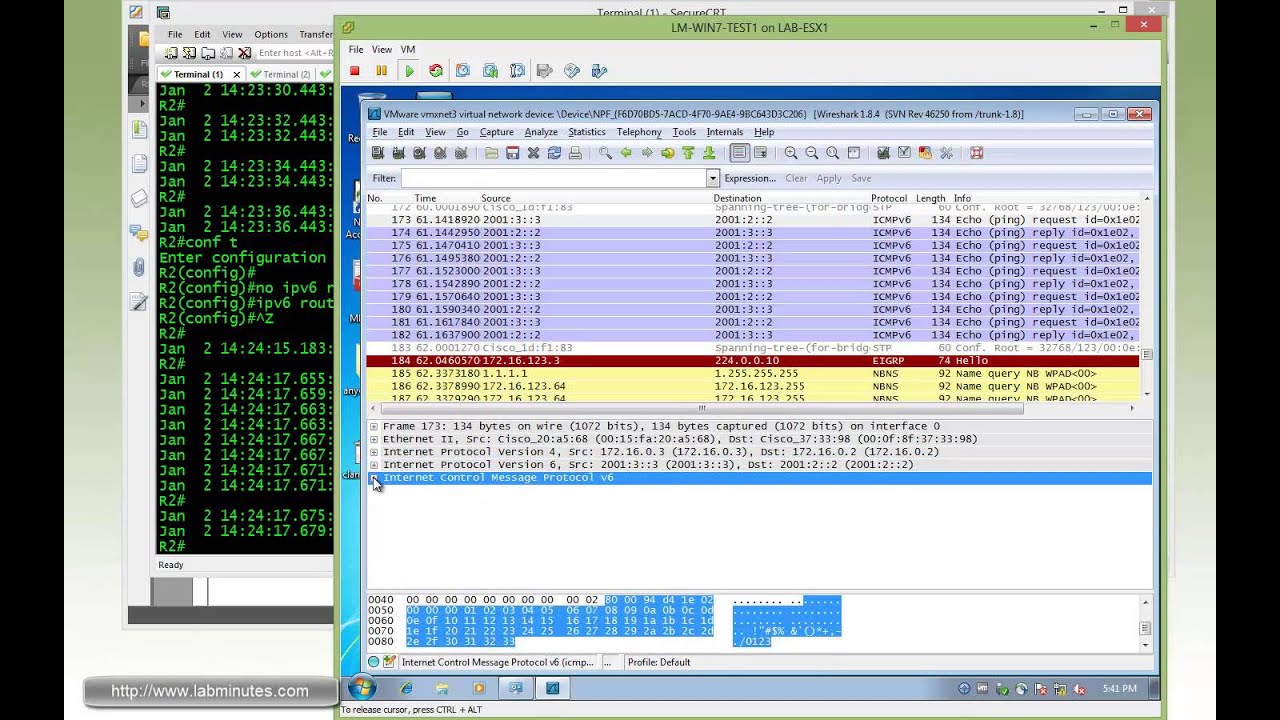Image resolution: width=1280 pixels, height=720 pixels.
Task: Click the Stop (power off) VM button
Action: [354, 71]
